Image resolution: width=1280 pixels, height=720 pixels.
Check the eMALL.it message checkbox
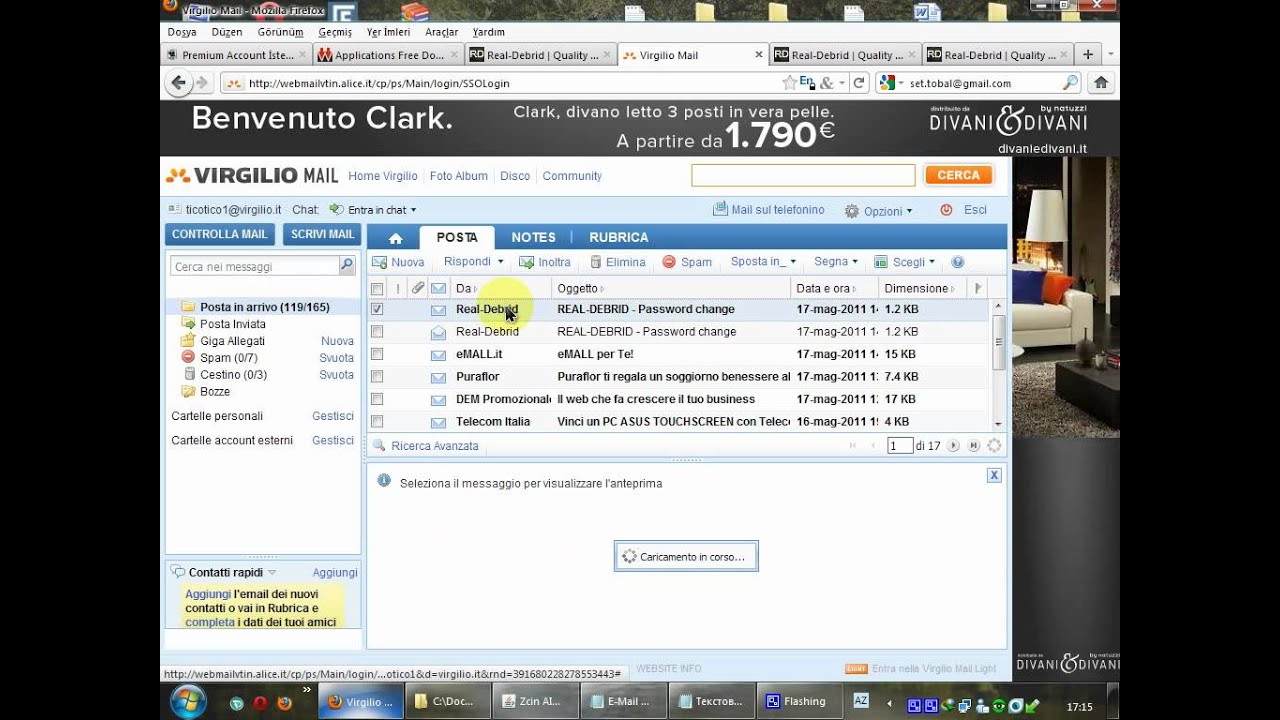(377, 354)
